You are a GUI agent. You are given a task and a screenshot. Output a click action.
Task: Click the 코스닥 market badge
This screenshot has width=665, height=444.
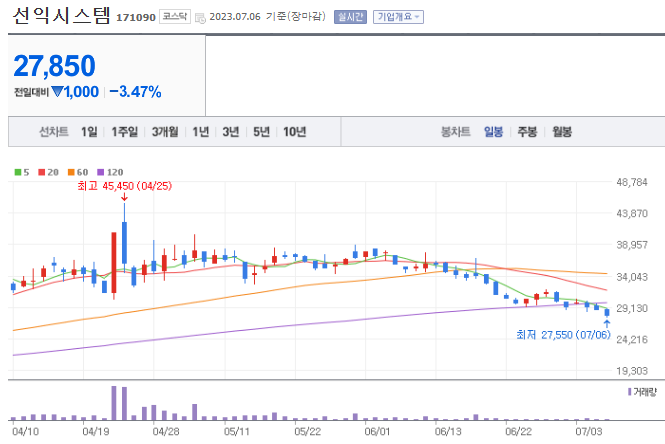175,17
